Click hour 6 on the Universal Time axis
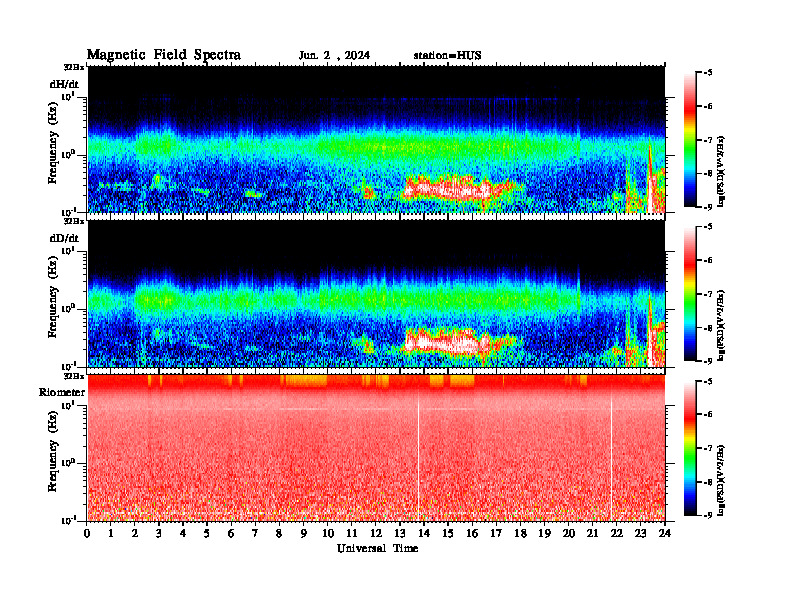Screen dimensions: 792x612 pos(231,534)
